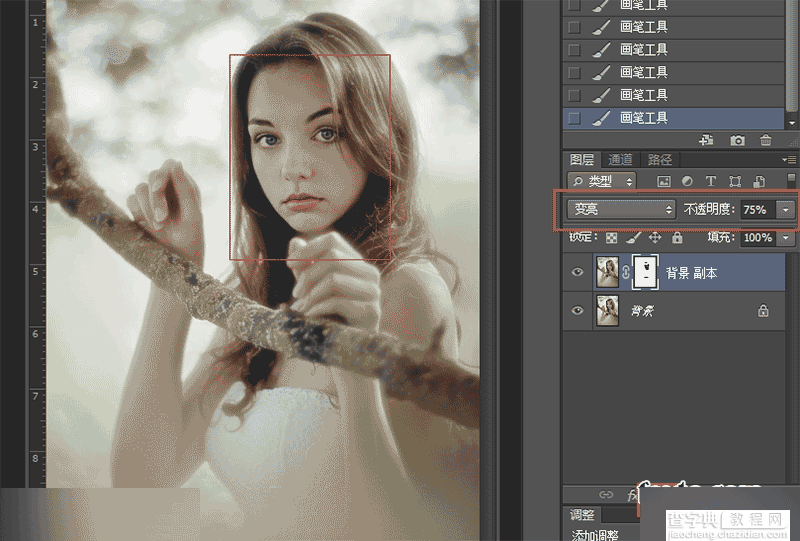
Task: Open 类型 layer filter type dropdown
Action: click(601, 181)
